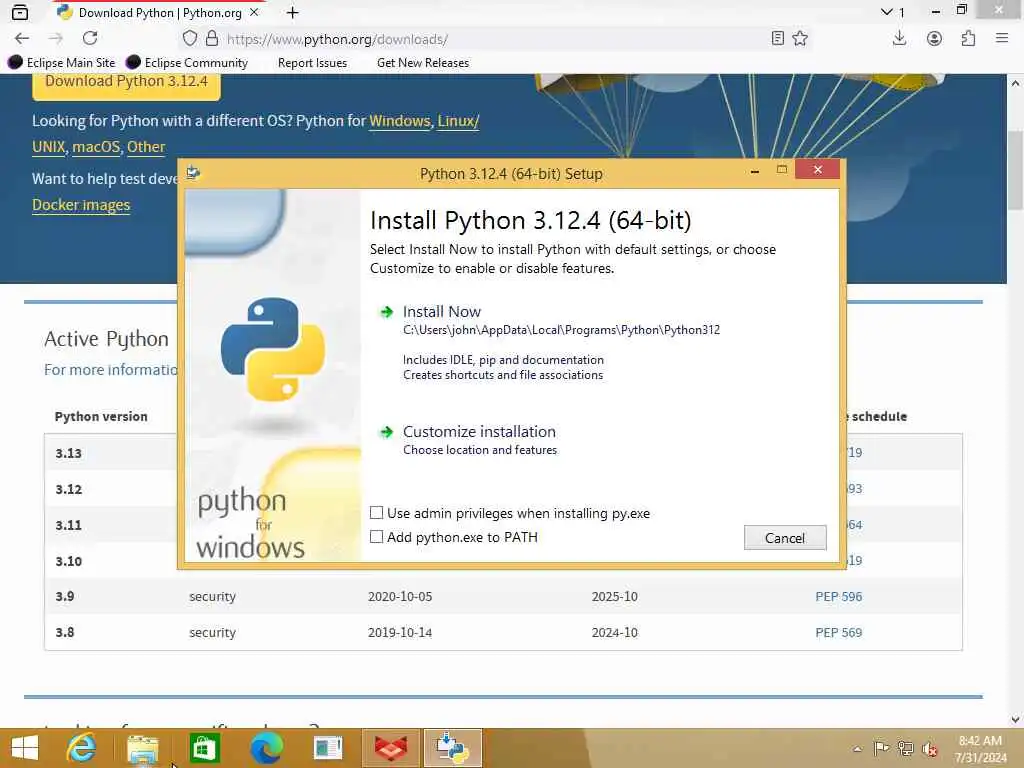Click the 2024-10 end of support cell

click(x=615, y=632)
